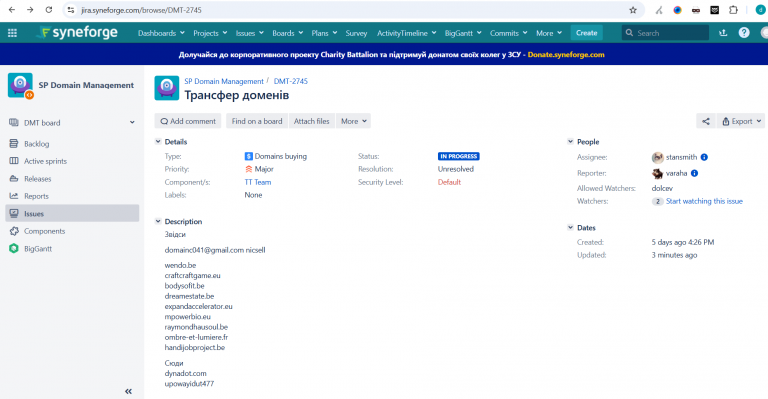
Task: Open More actions dropdown under issue title
Action: pos(354,121)
